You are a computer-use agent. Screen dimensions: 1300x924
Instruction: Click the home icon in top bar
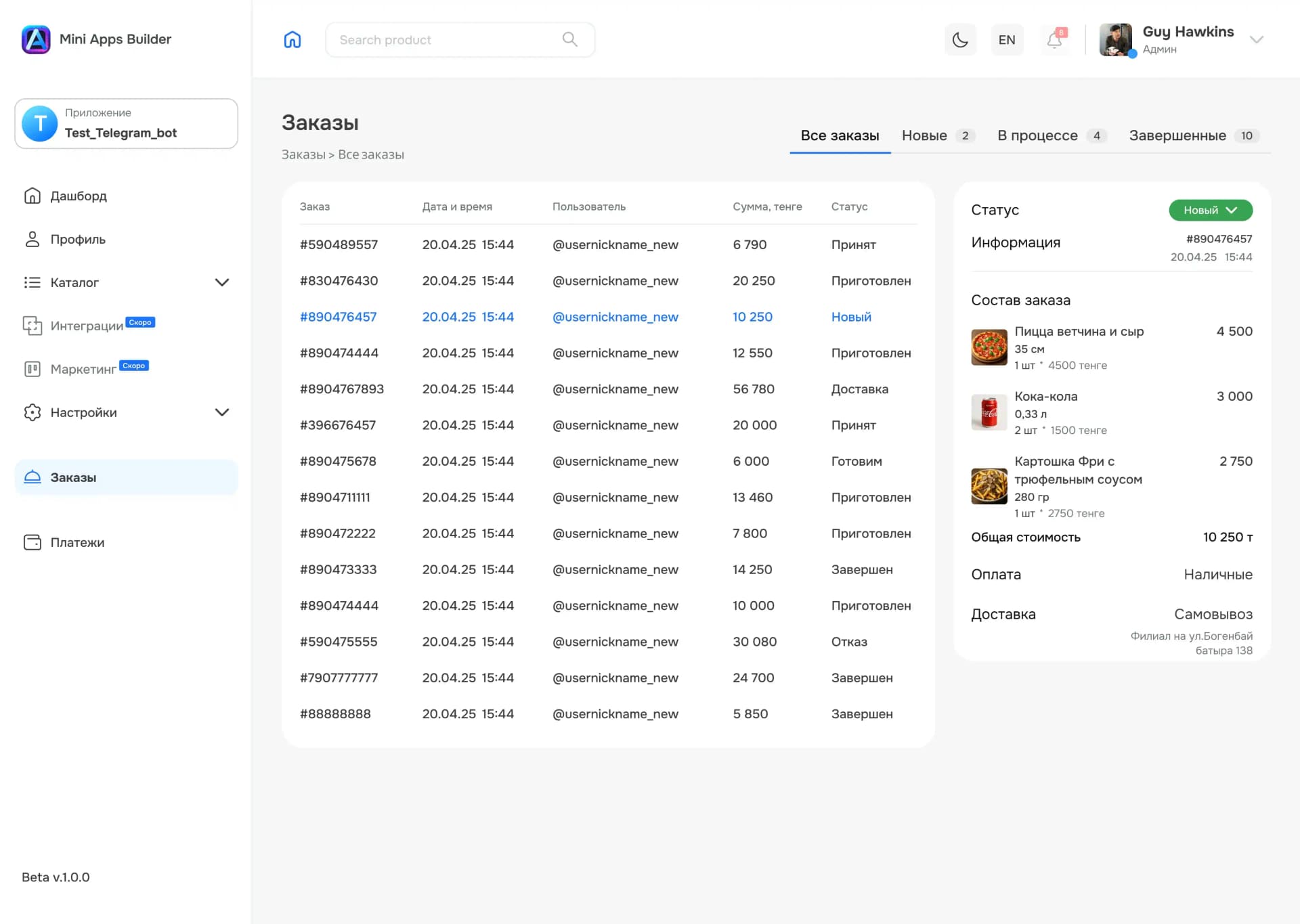click(292, 39)
